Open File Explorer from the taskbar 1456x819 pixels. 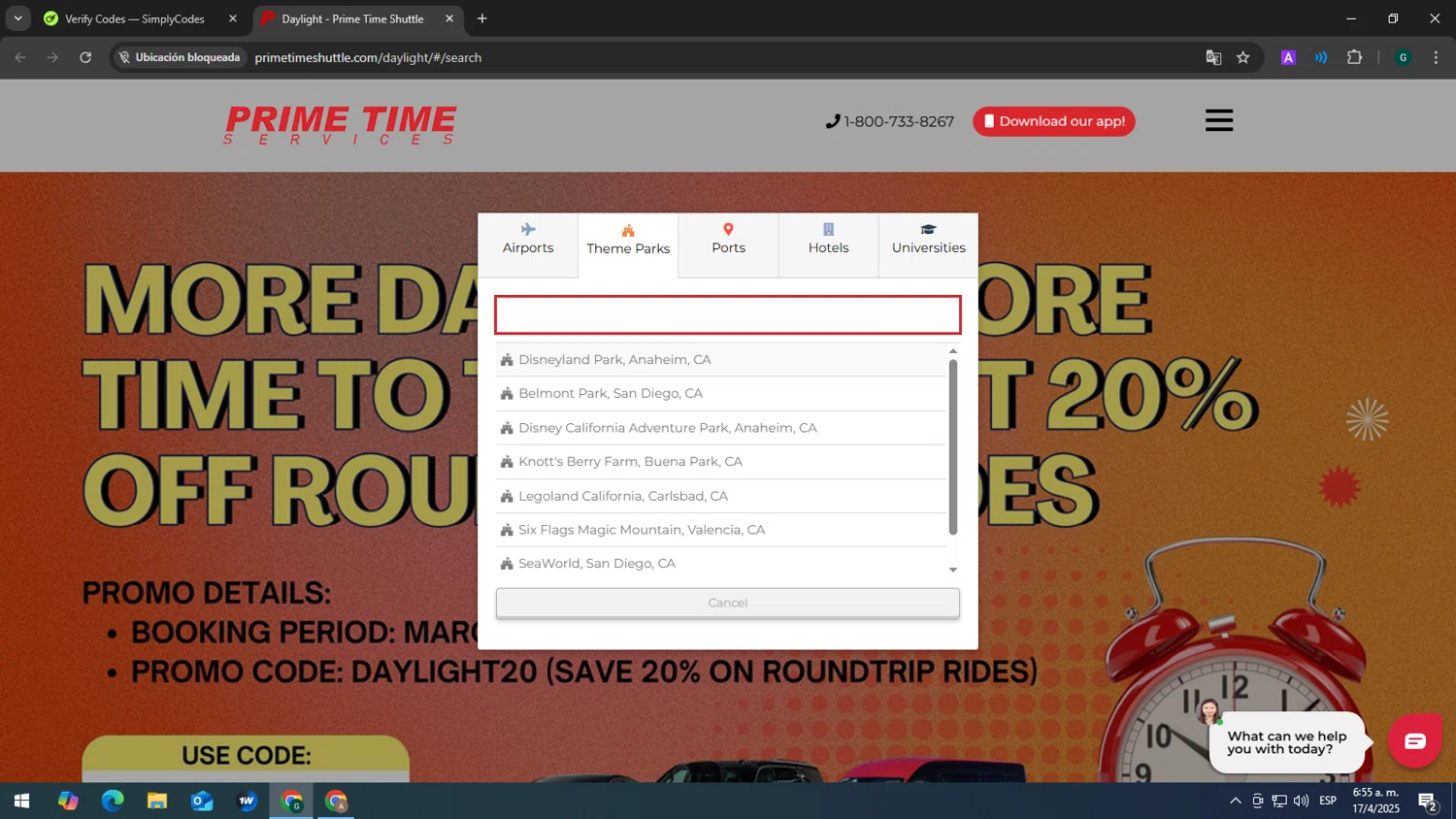tap(157, 801)
